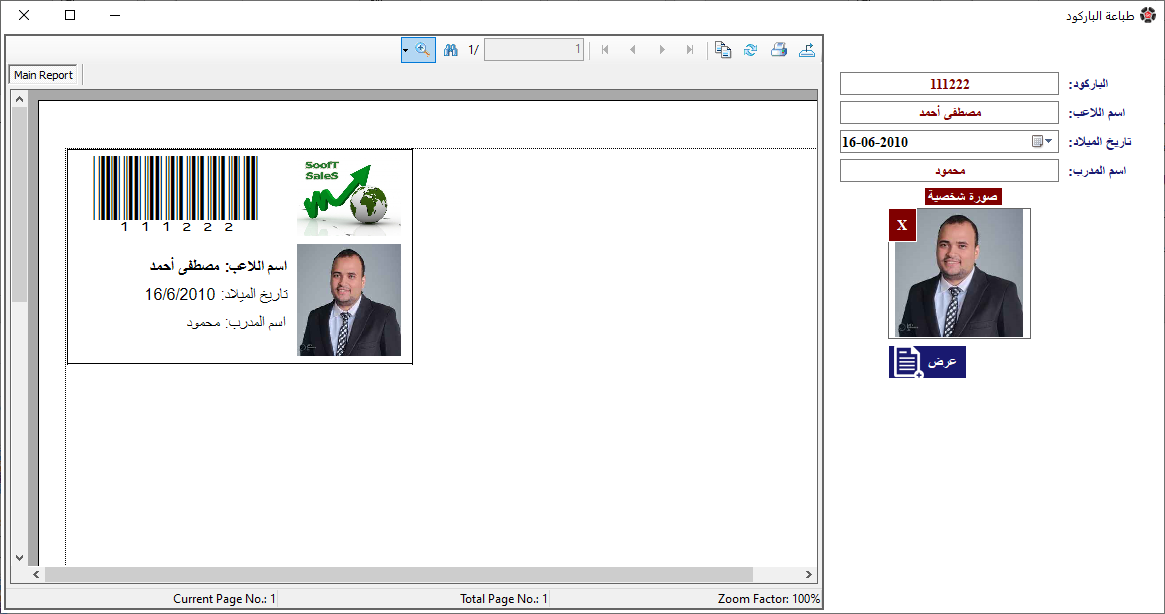Click the coach name field محمود
Viewport: 1165px width, 614px height.
click(x=948, y=171)
